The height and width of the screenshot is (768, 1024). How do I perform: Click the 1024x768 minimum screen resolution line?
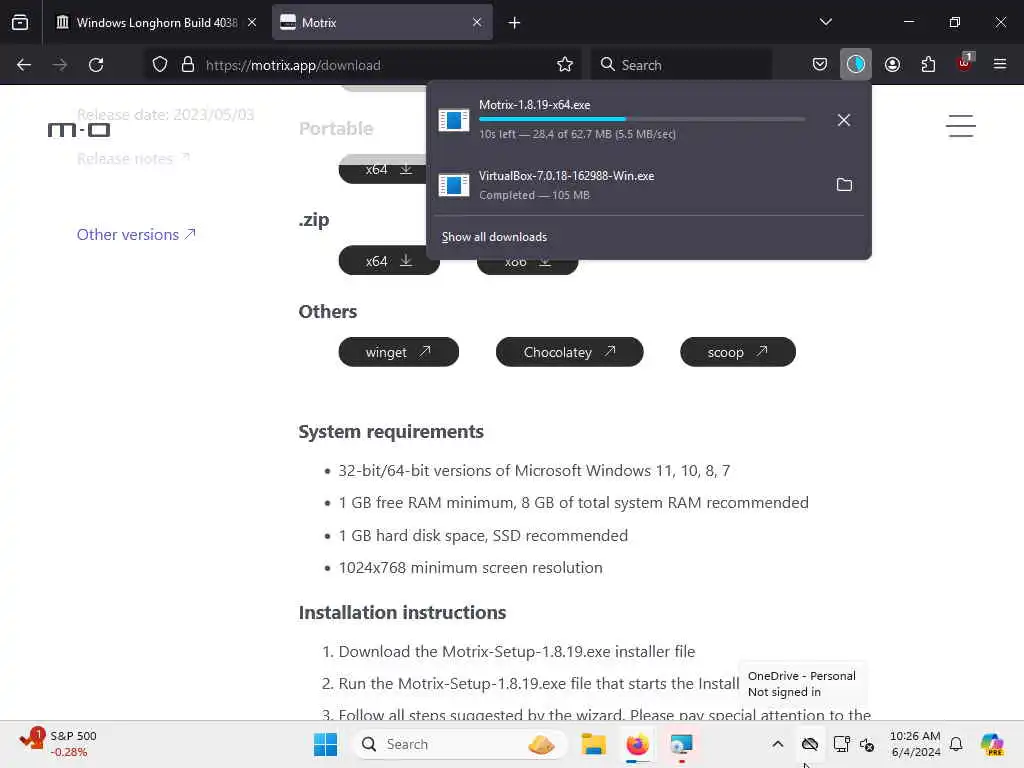[470, 568]
